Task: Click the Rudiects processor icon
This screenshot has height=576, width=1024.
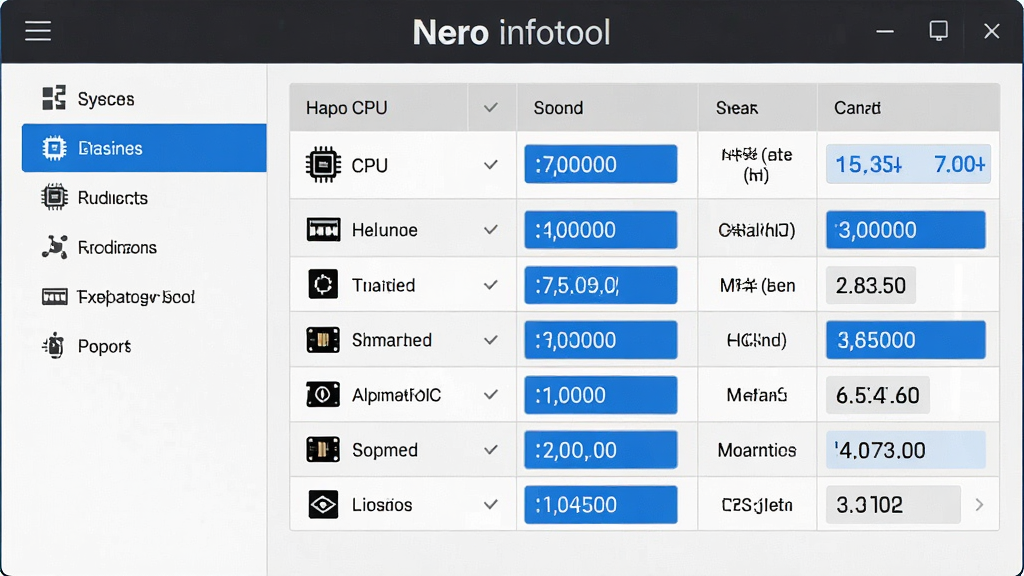Action: (54, 197)
